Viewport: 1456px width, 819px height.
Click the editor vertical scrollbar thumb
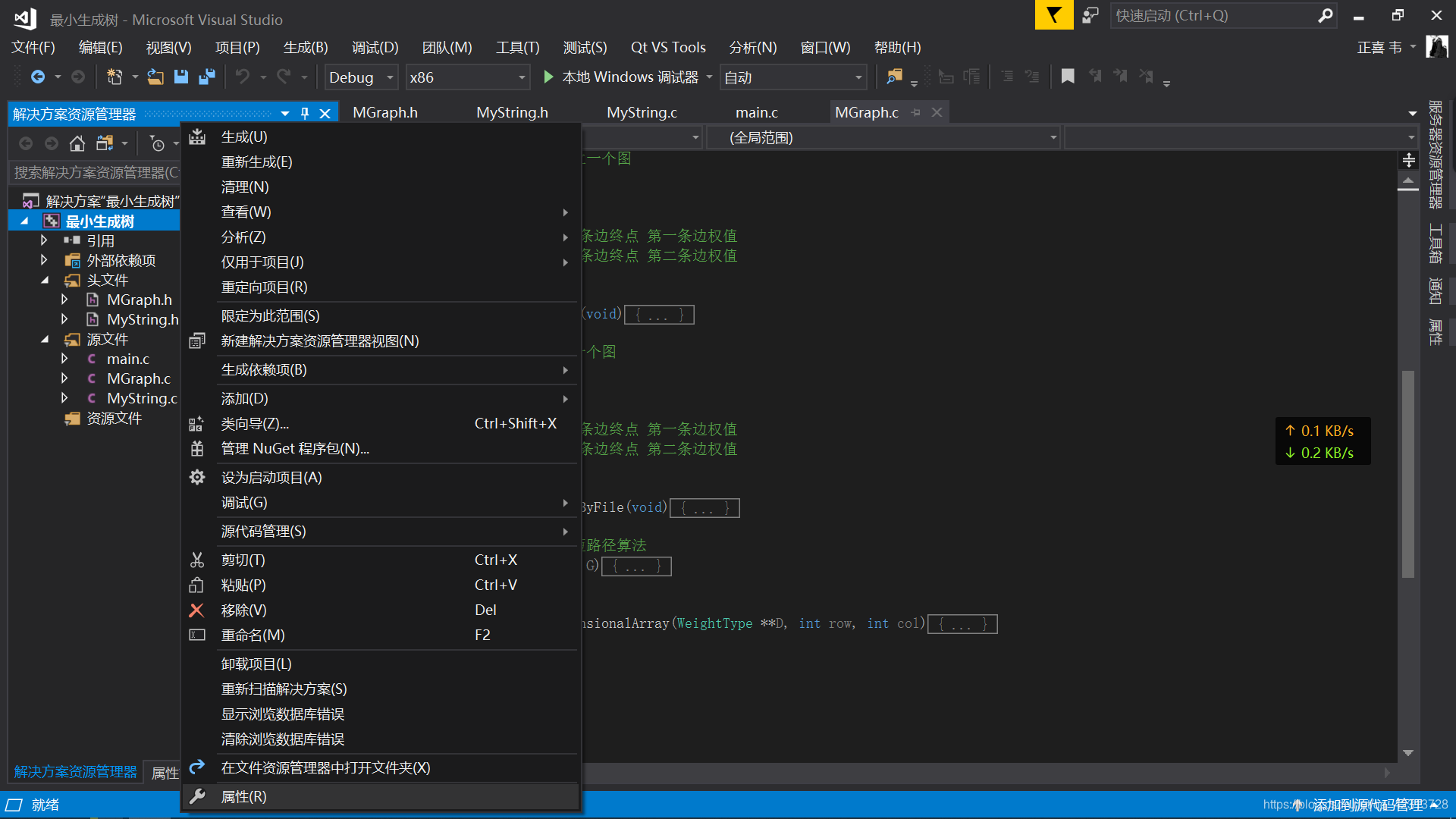tap(1408, 474)
